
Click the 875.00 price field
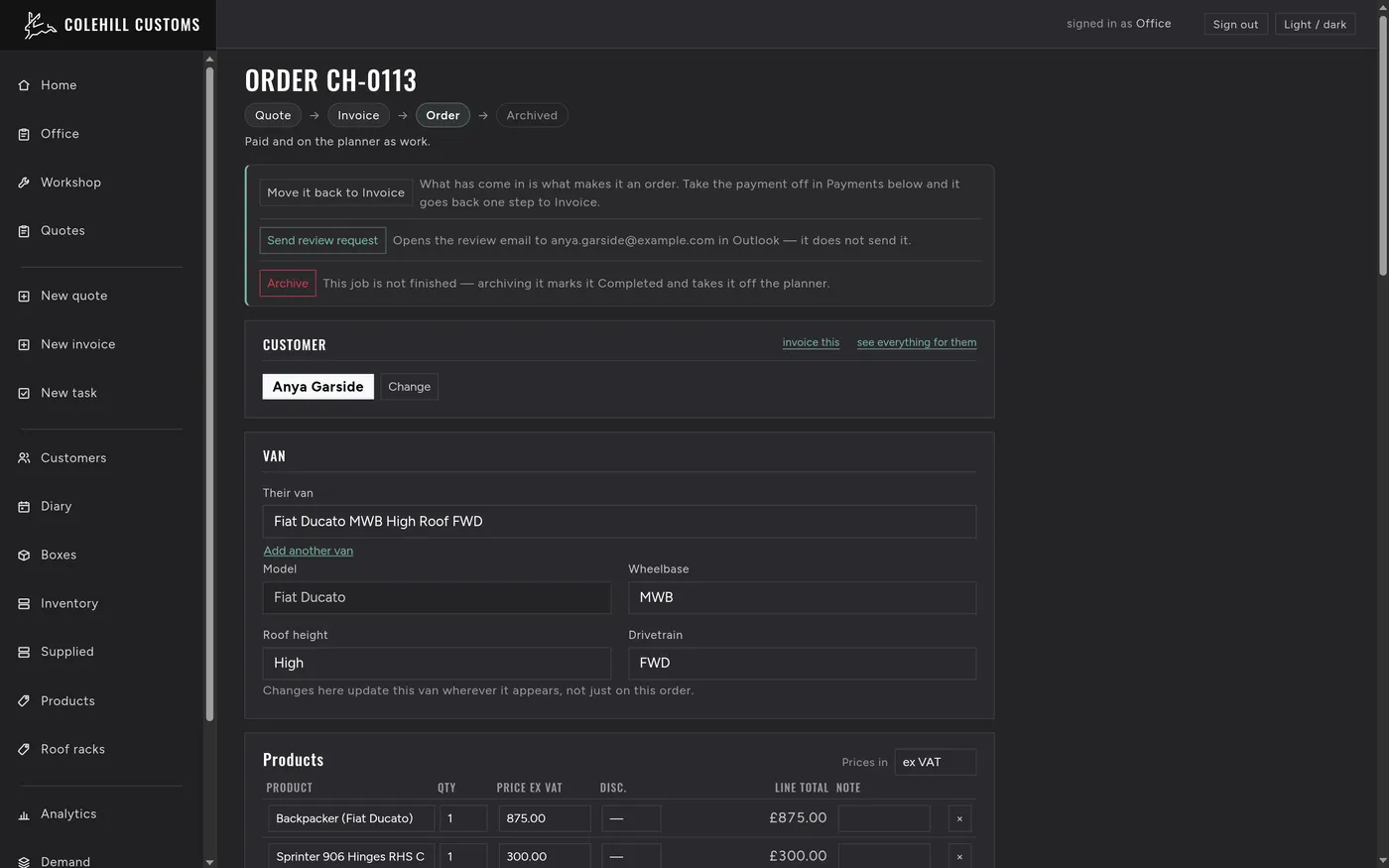pos(545,818)
